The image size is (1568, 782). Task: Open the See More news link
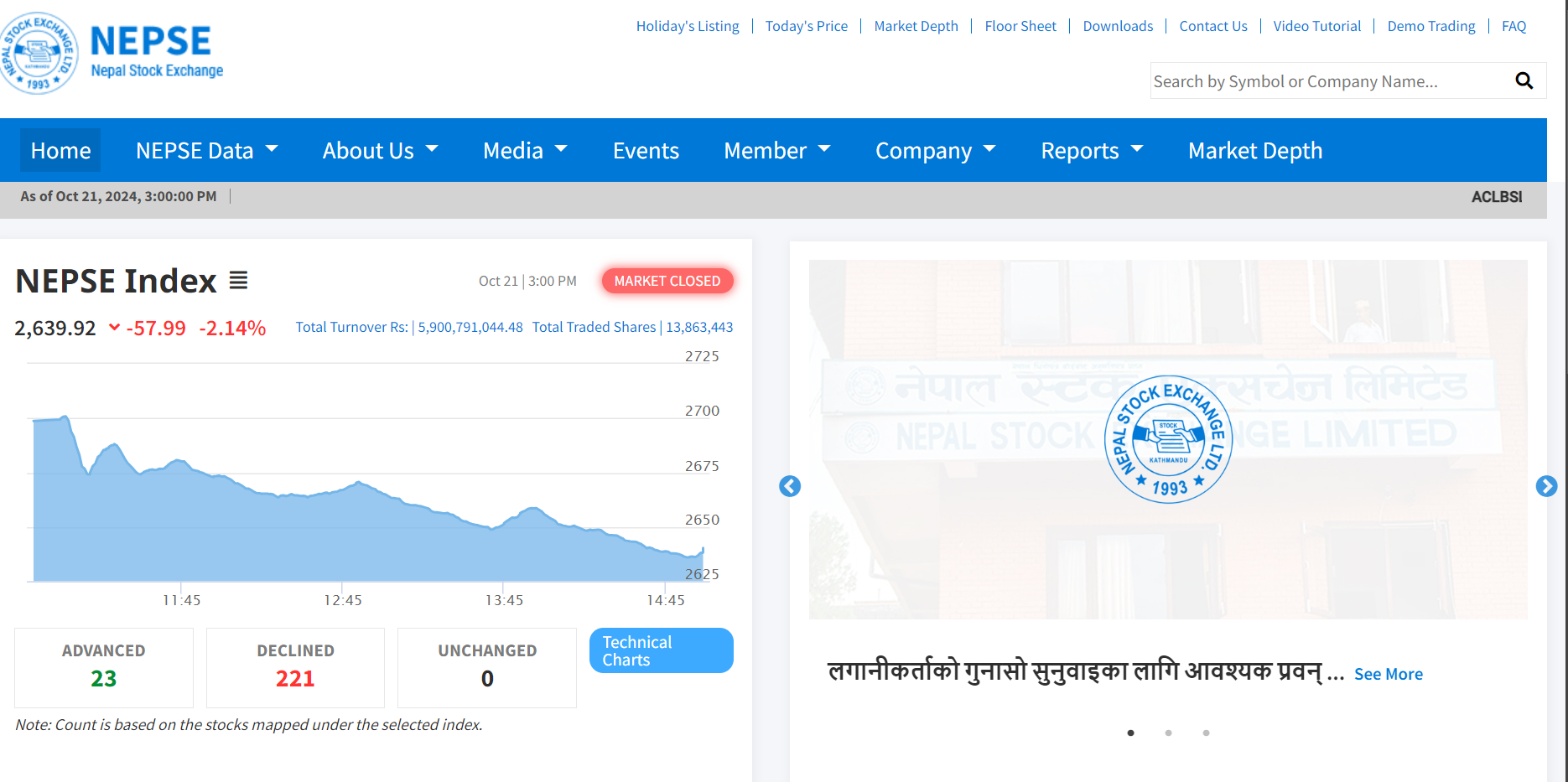(1389, 674)
